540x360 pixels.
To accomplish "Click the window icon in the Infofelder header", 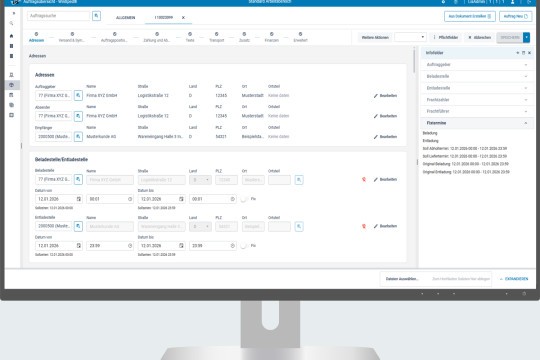I will 523,53.
